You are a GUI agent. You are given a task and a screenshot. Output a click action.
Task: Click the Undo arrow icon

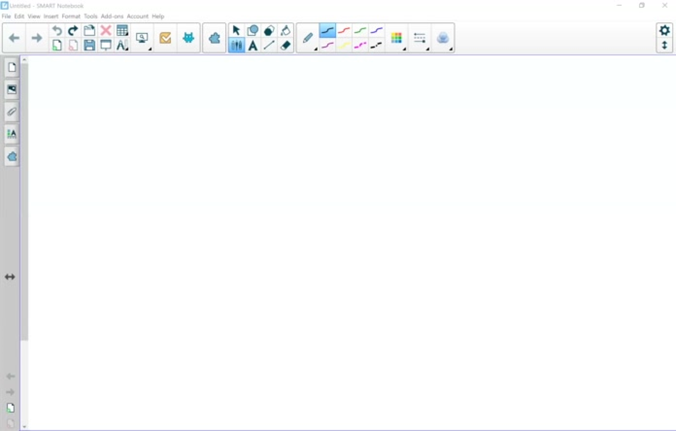coord(57,31)
